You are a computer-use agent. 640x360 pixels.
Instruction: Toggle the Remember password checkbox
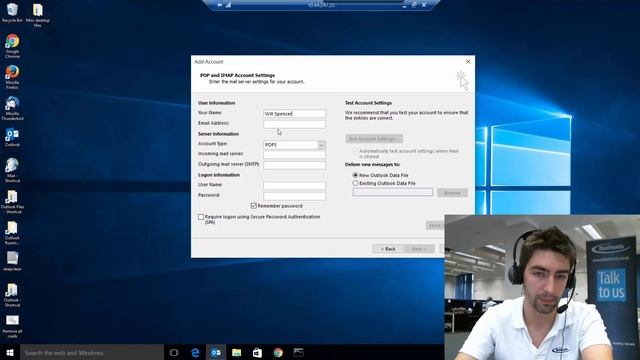[253, 206]
